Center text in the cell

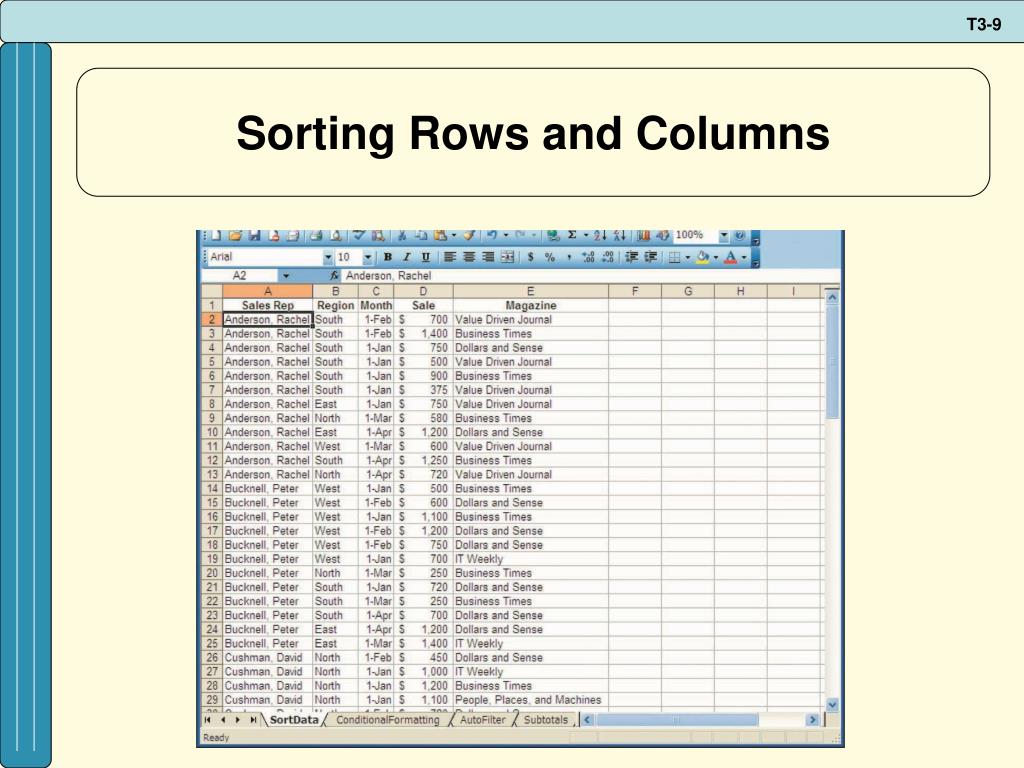tap(469, 257)
